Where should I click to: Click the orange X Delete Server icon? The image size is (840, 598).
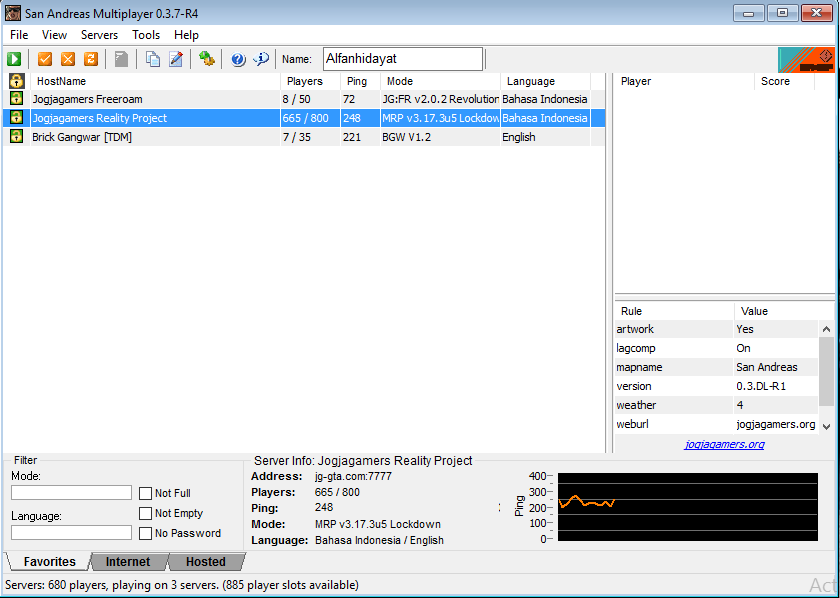pyautogui.click(x=68, y=59)
